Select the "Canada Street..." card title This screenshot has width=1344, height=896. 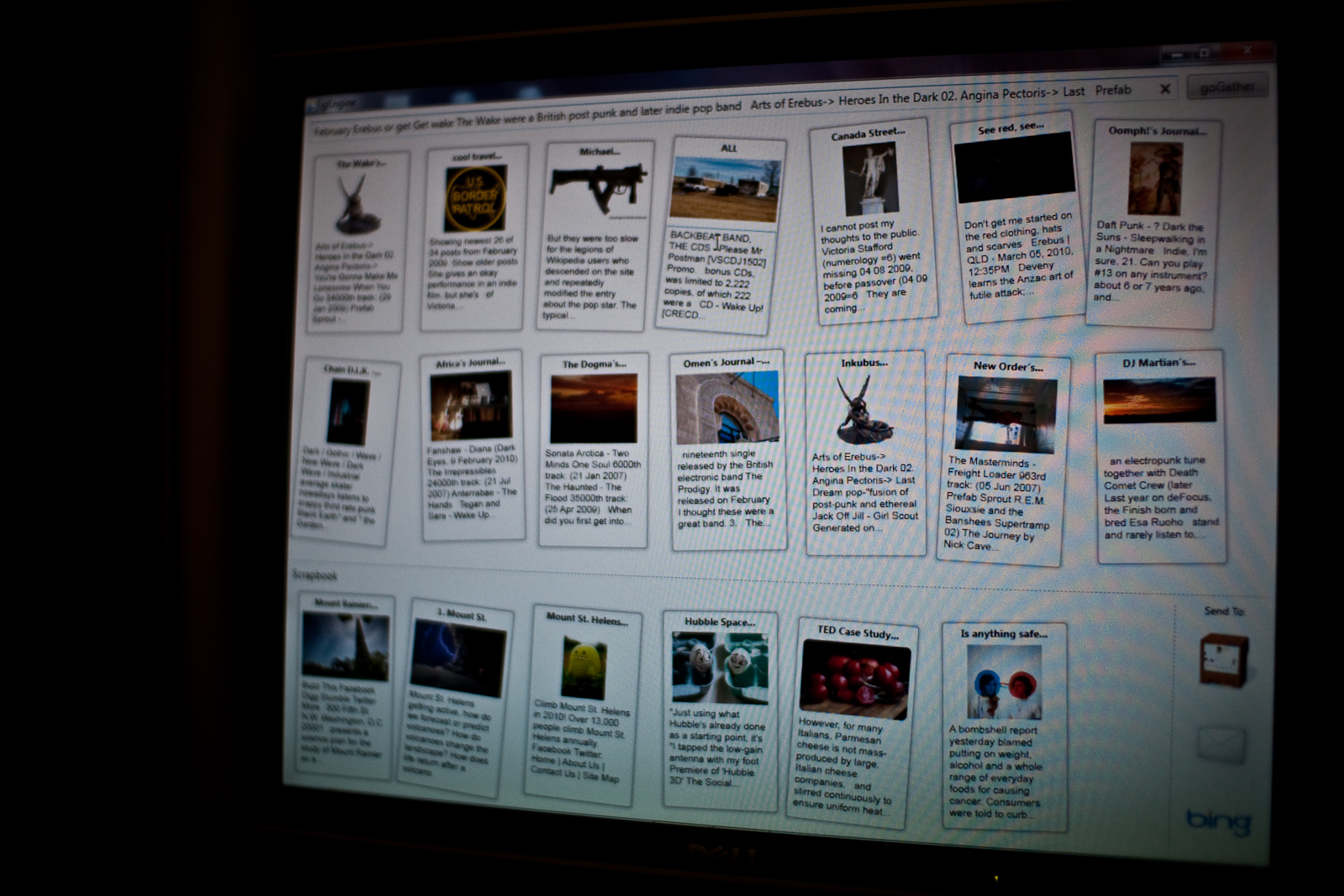coord(869,134)
